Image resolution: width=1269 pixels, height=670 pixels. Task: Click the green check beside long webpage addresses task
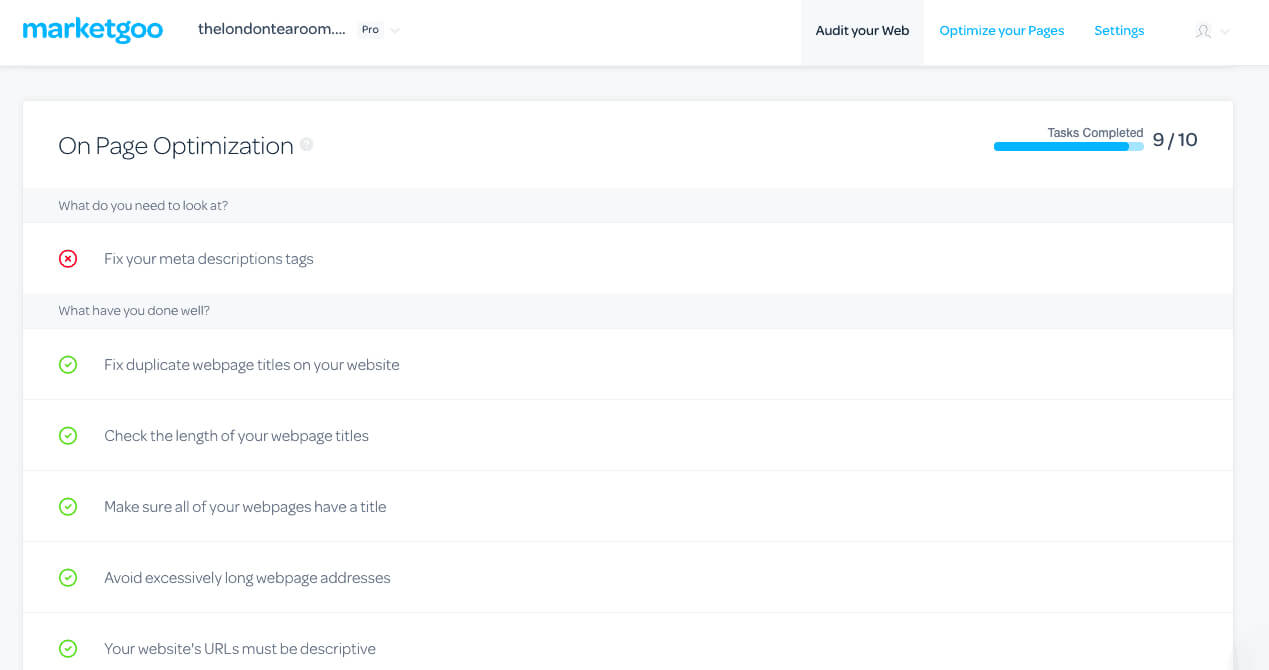(x=68, y=577)
